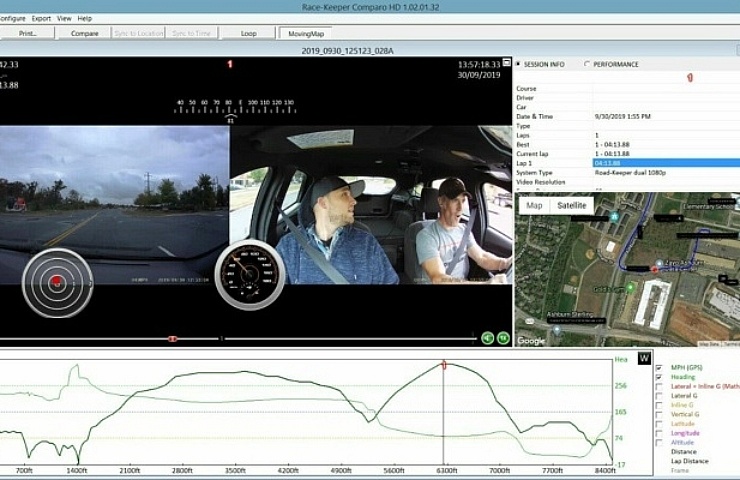The width and height of the screenshot is (740, 480).
Task: Enable the Longitude checkbox
Action: click(659, 433)
